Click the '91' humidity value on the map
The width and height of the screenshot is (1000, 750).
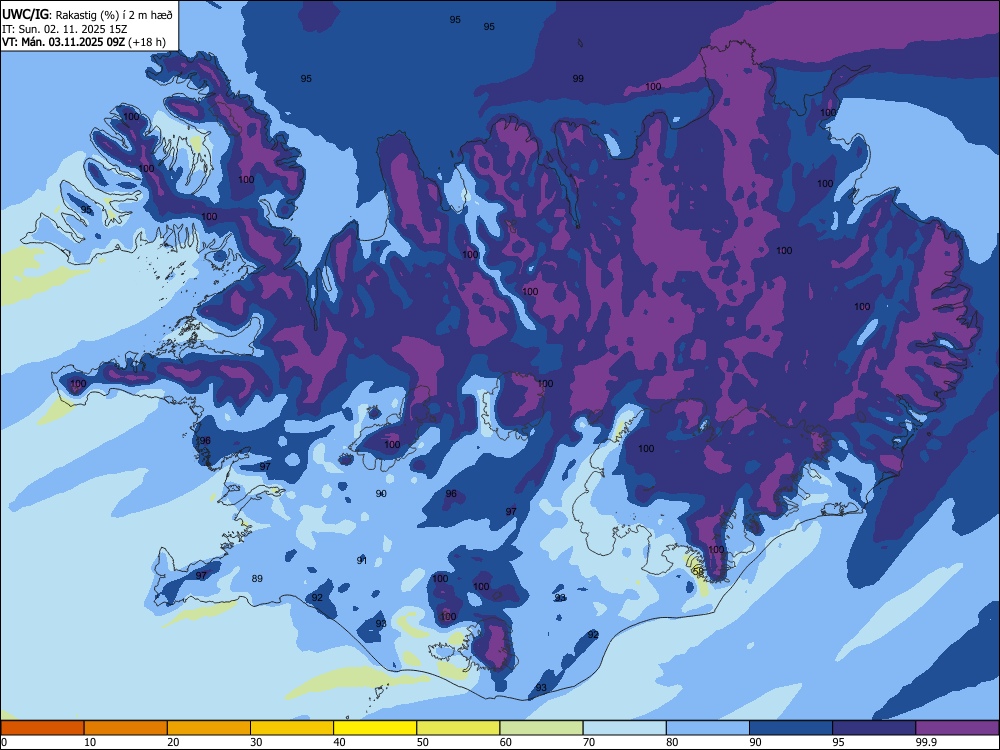coord(362,560)
